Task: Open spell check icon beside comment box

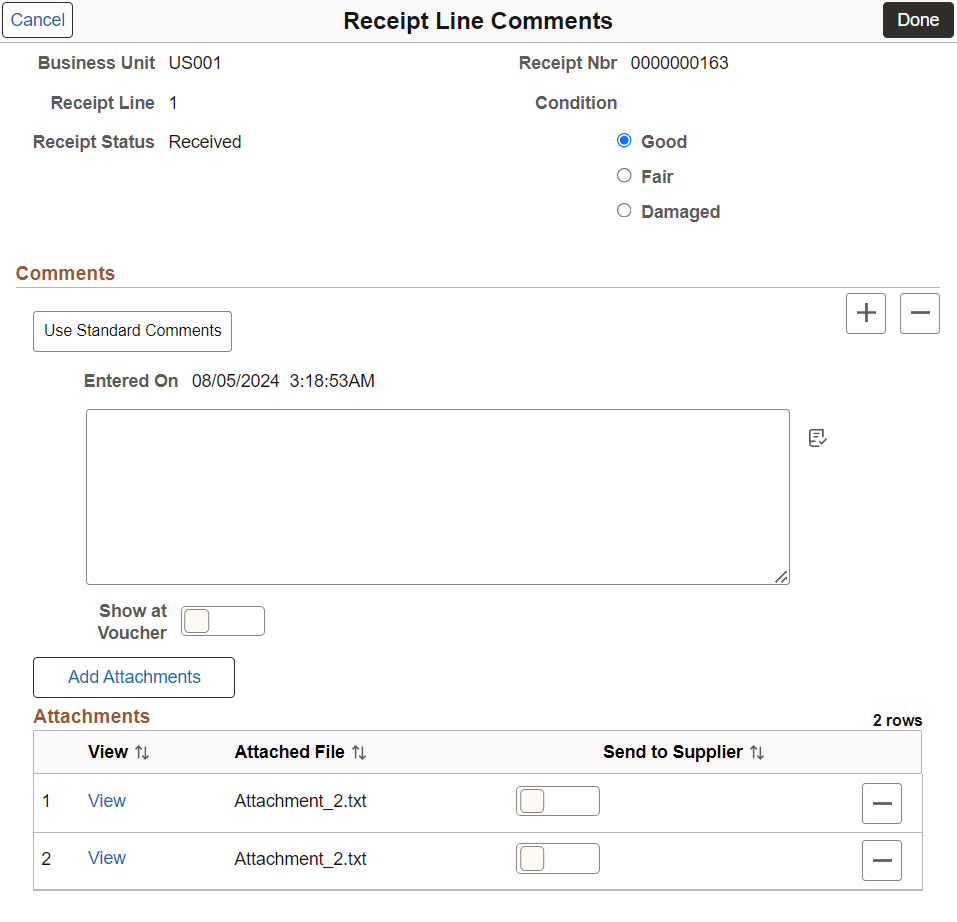Action: click(x=817, y=438)
